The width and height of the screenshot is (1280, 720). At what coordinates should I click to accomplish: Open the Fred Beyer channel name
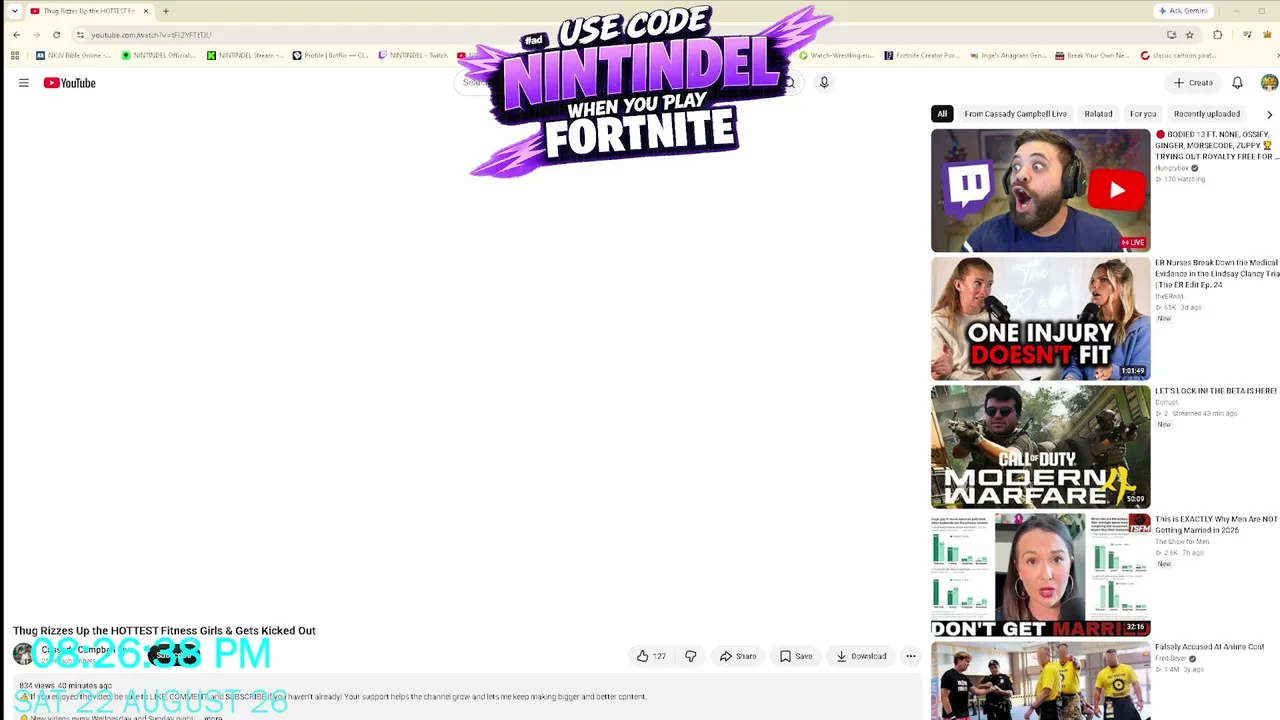coord(1171,658)
